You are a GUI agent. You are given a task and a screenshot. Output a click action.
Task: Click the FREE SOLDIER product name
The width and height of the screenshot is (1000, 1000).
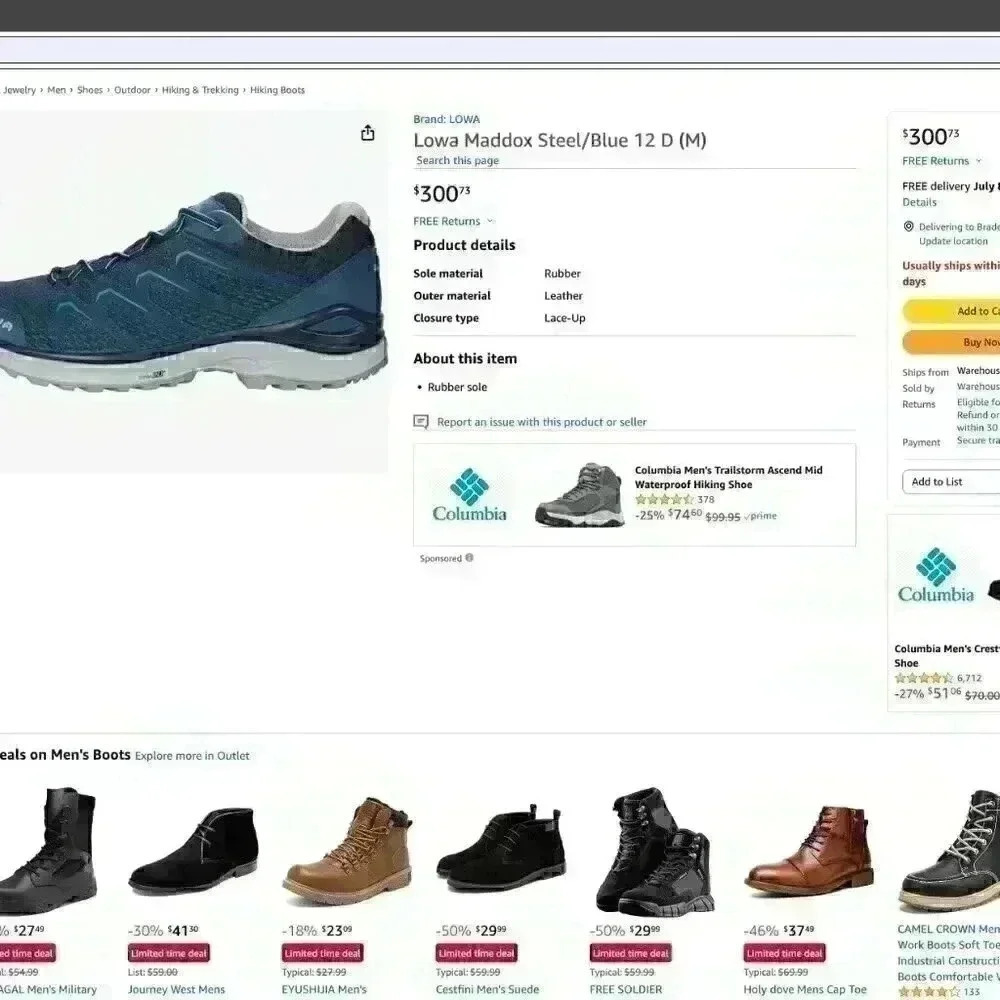(626, 989)
